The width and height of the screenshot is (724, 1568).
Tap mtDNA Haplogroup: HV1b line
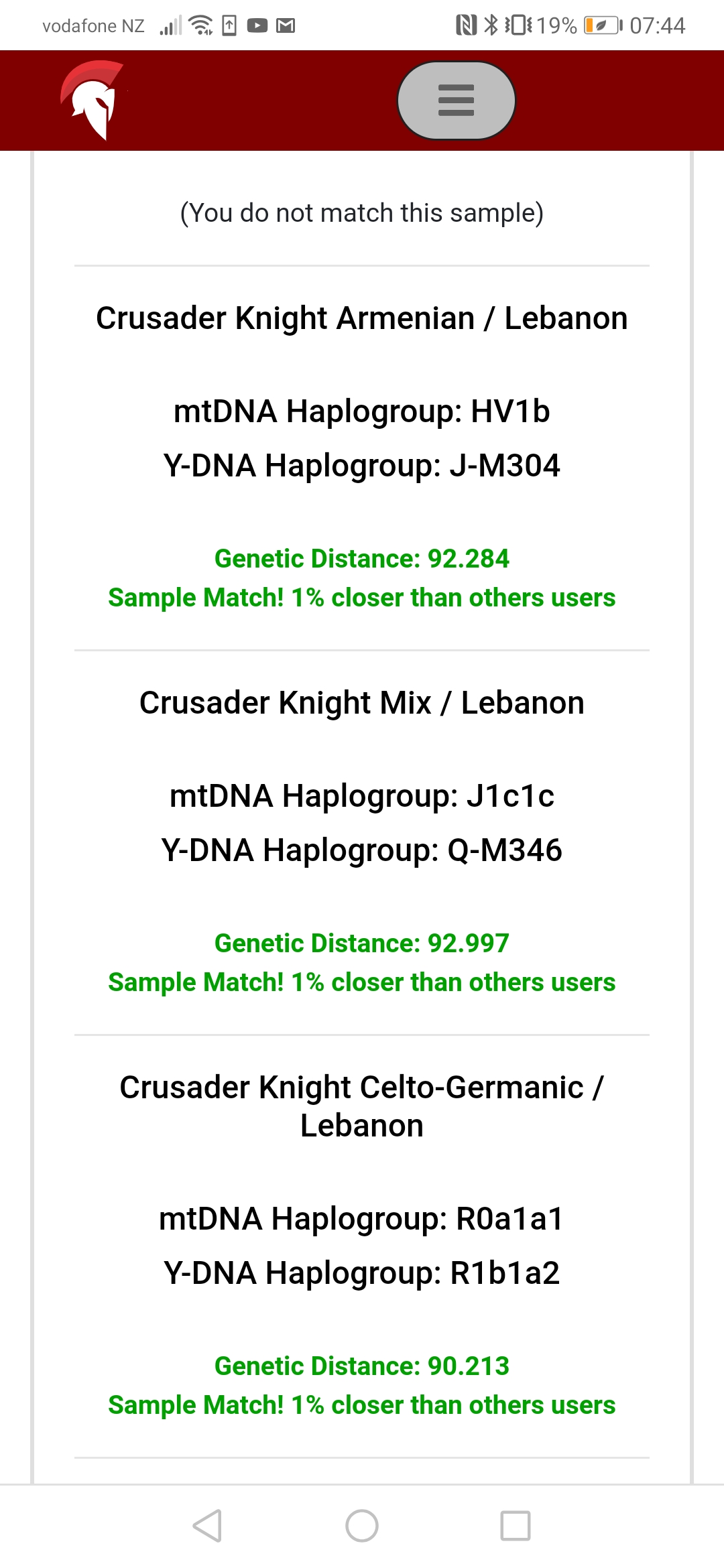click(x=362, y=411)
